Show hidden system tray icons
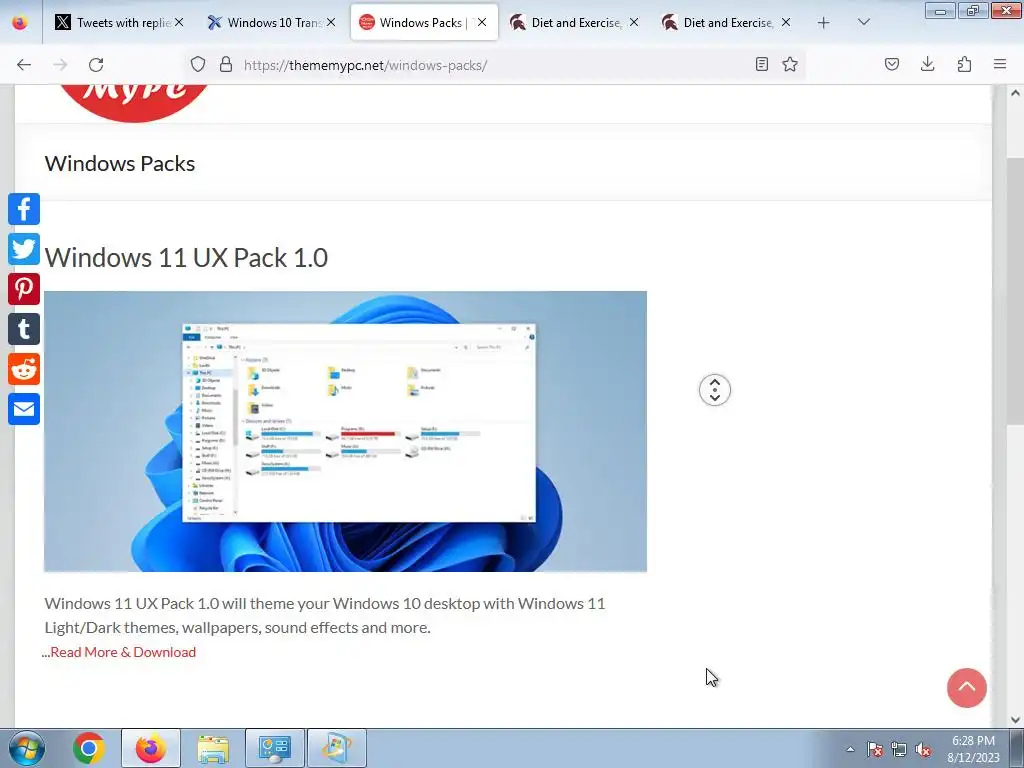Viewport: 1024px width, 768px height. pyautogui.click(x=850, y=749)
